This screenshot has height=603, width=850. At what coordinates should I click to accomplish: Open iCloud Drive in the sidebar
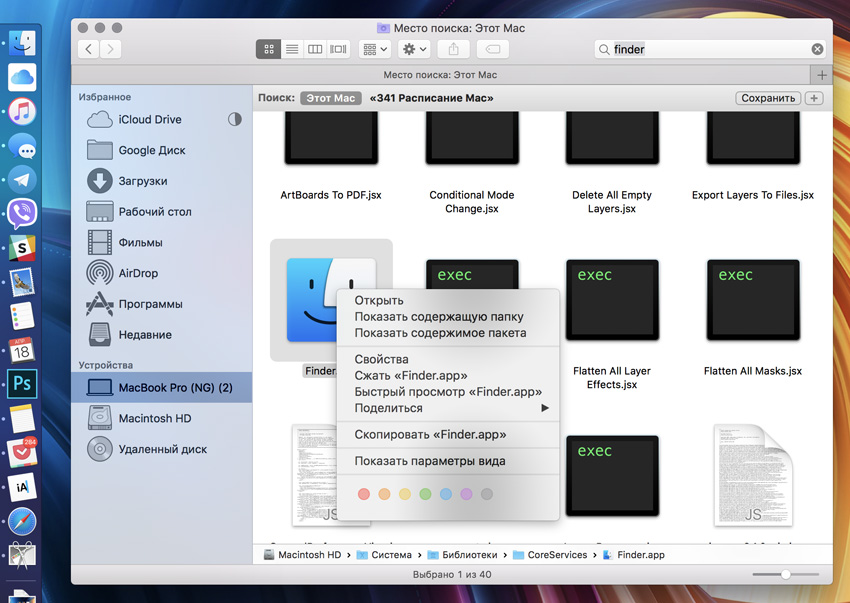point(149,119)
